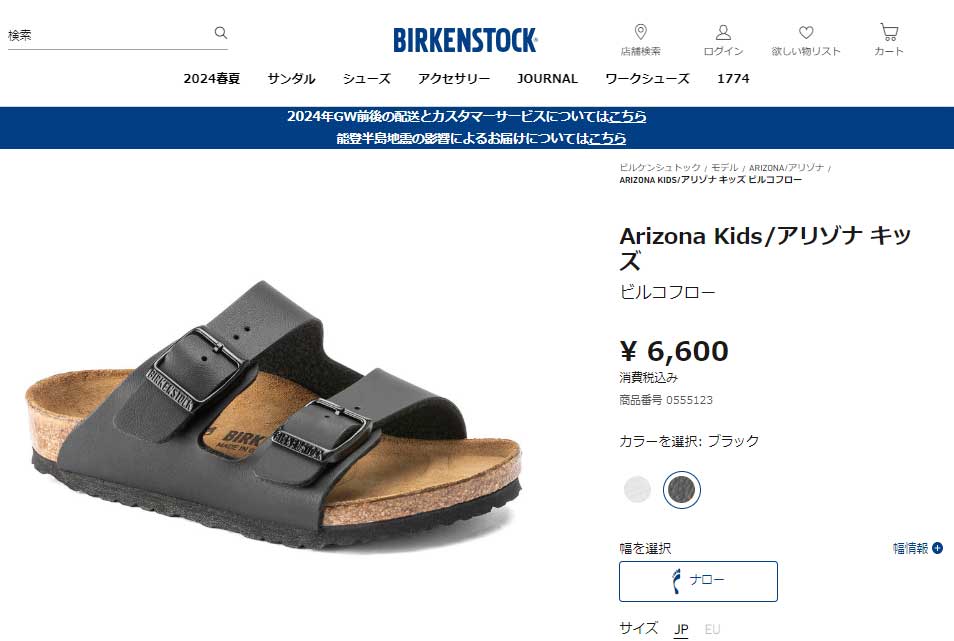Open the サンダル menu
954x641 pixels.
291,78
